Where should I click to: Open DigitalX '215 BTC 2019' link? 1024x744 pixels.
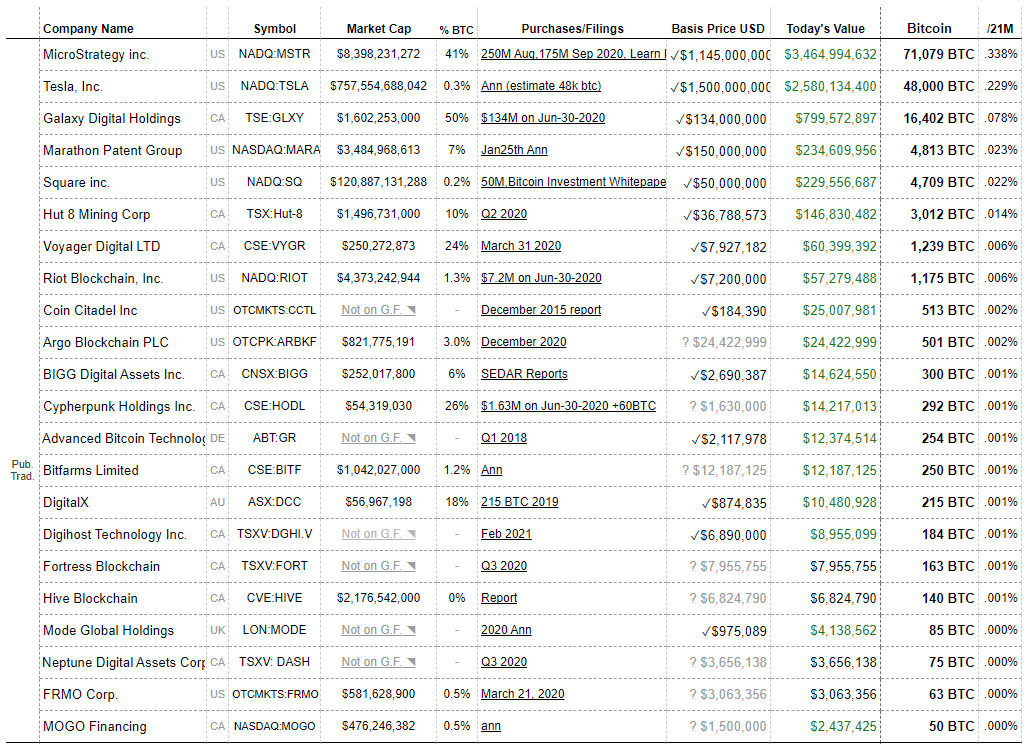pyautogui.click(x=519, y=502)
